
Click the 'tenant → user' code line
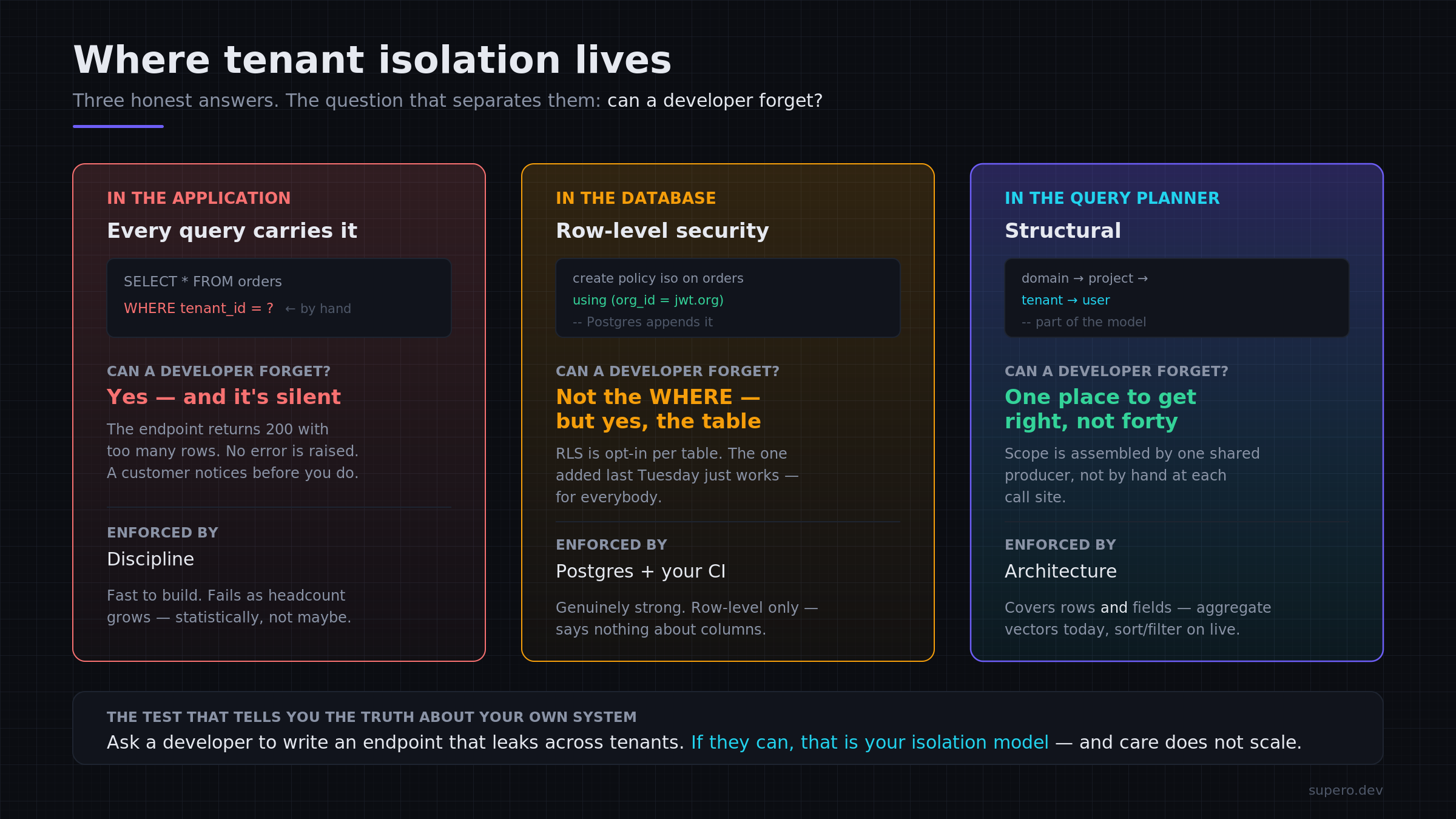pos(1065,300)
